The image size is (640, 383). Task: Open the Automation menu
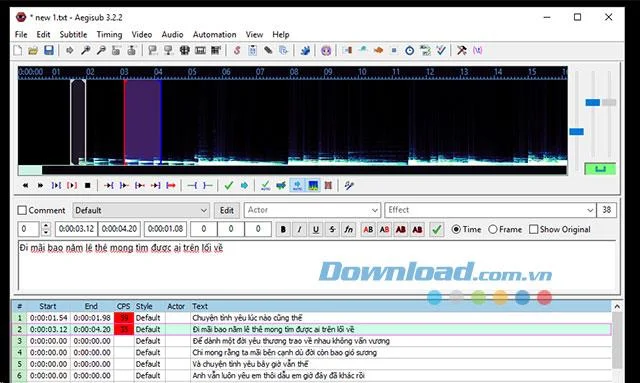[215, 35]
